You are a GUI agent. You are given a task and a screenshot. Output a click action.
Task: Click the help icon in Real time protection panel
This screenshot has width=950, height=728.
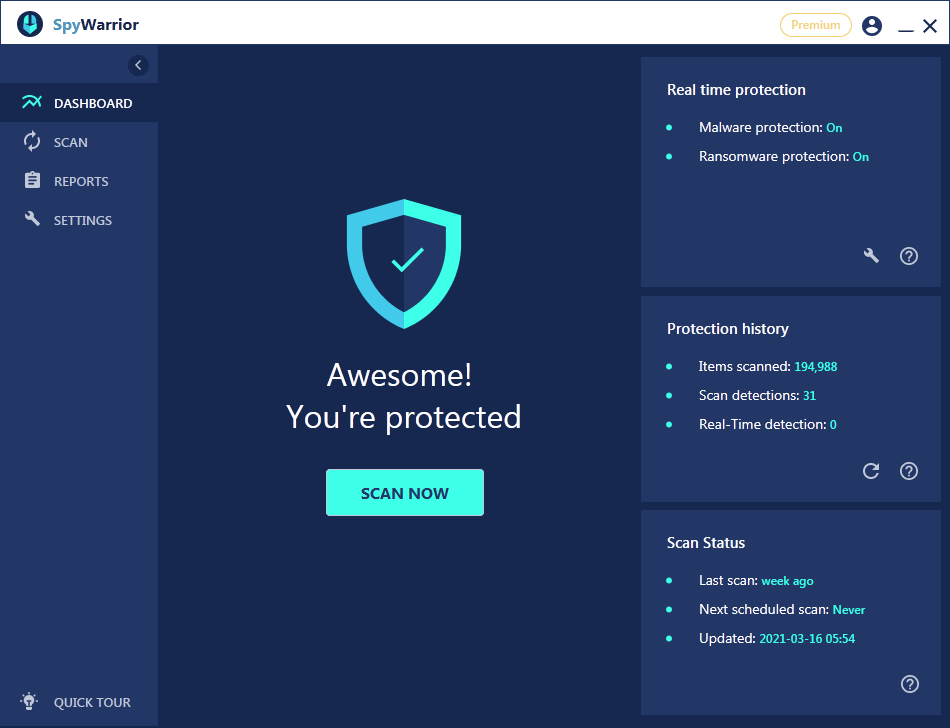pos(908,256)
